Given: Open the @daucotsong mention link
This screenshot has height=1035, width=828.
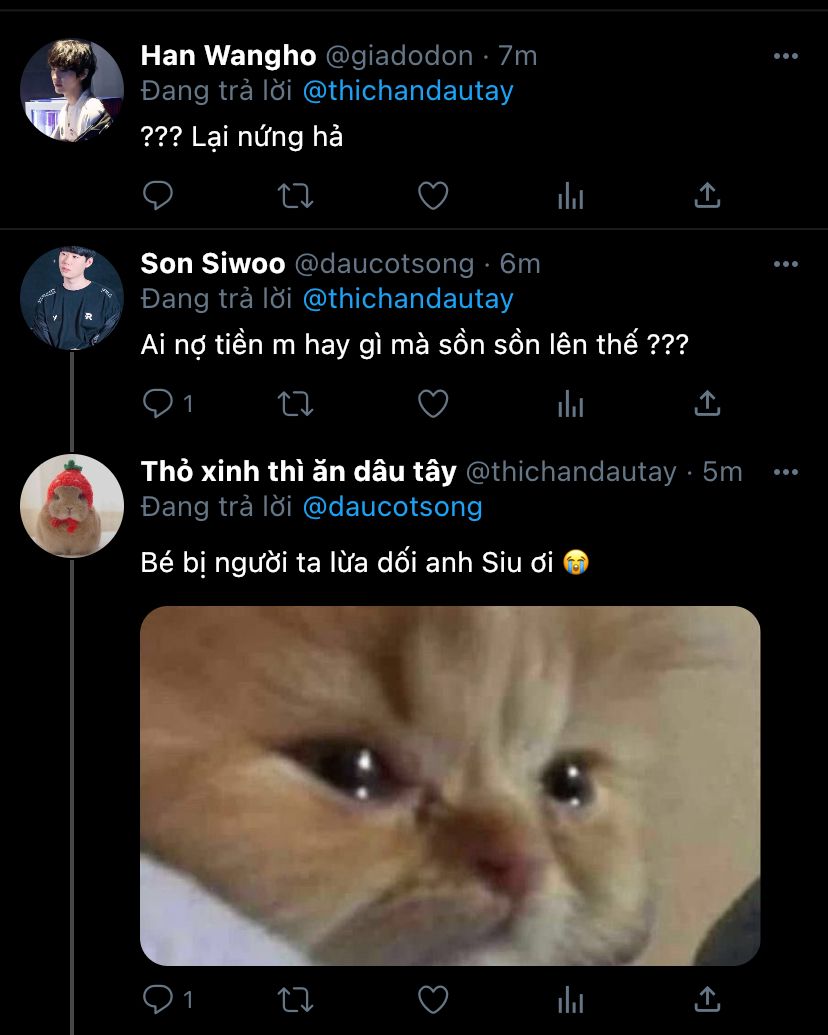Looking at the screenshot, I should (392, 507).
